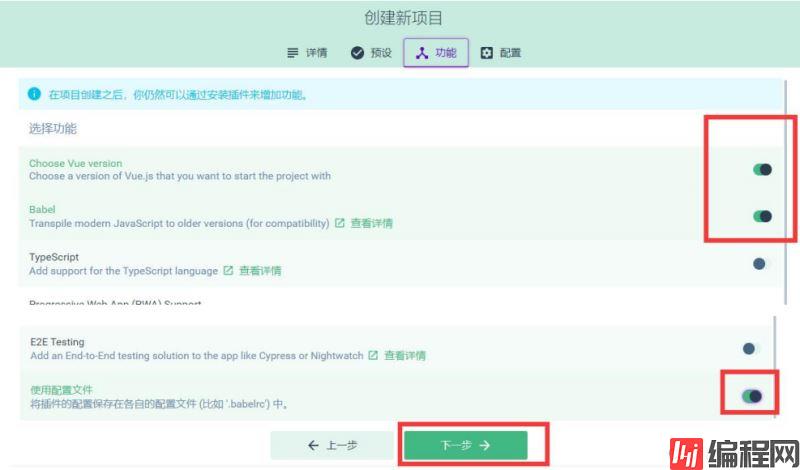Click the external link icon beside TypeScript

(228, 271)
